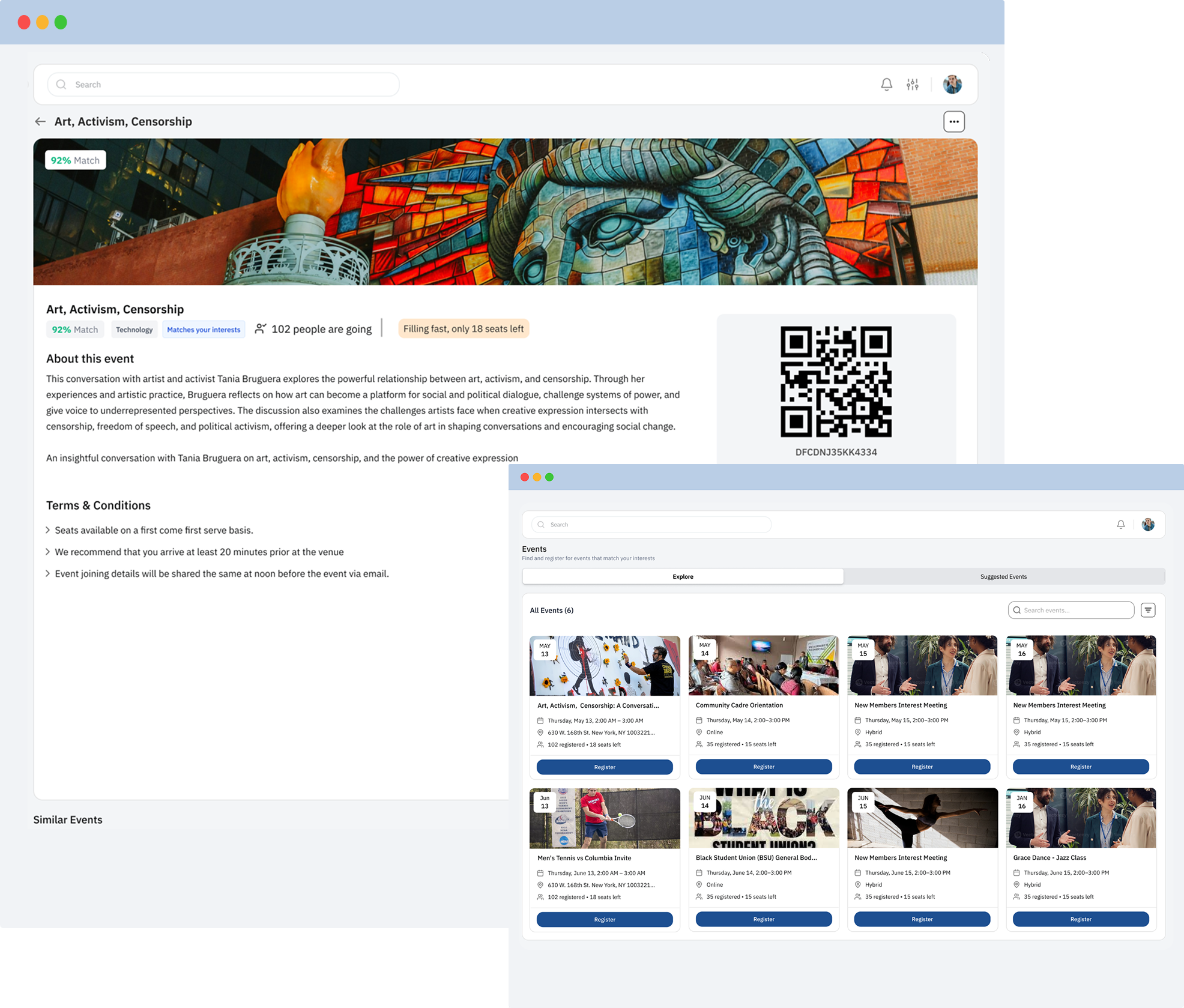Focus the top Search bar in Events window

coord(651,525)
